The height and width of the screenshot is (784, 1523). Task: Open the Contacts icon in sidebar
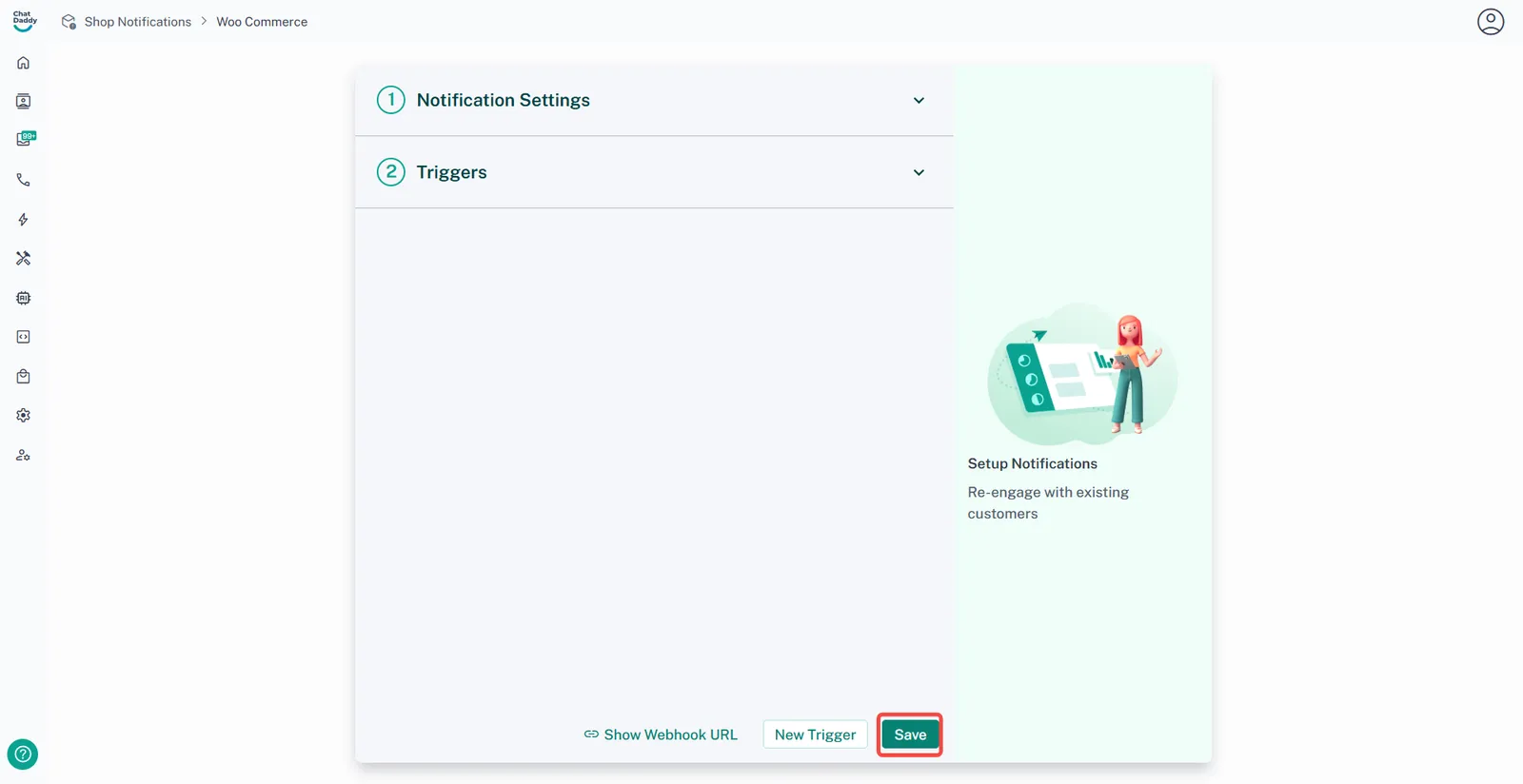(x=24, y=102)
